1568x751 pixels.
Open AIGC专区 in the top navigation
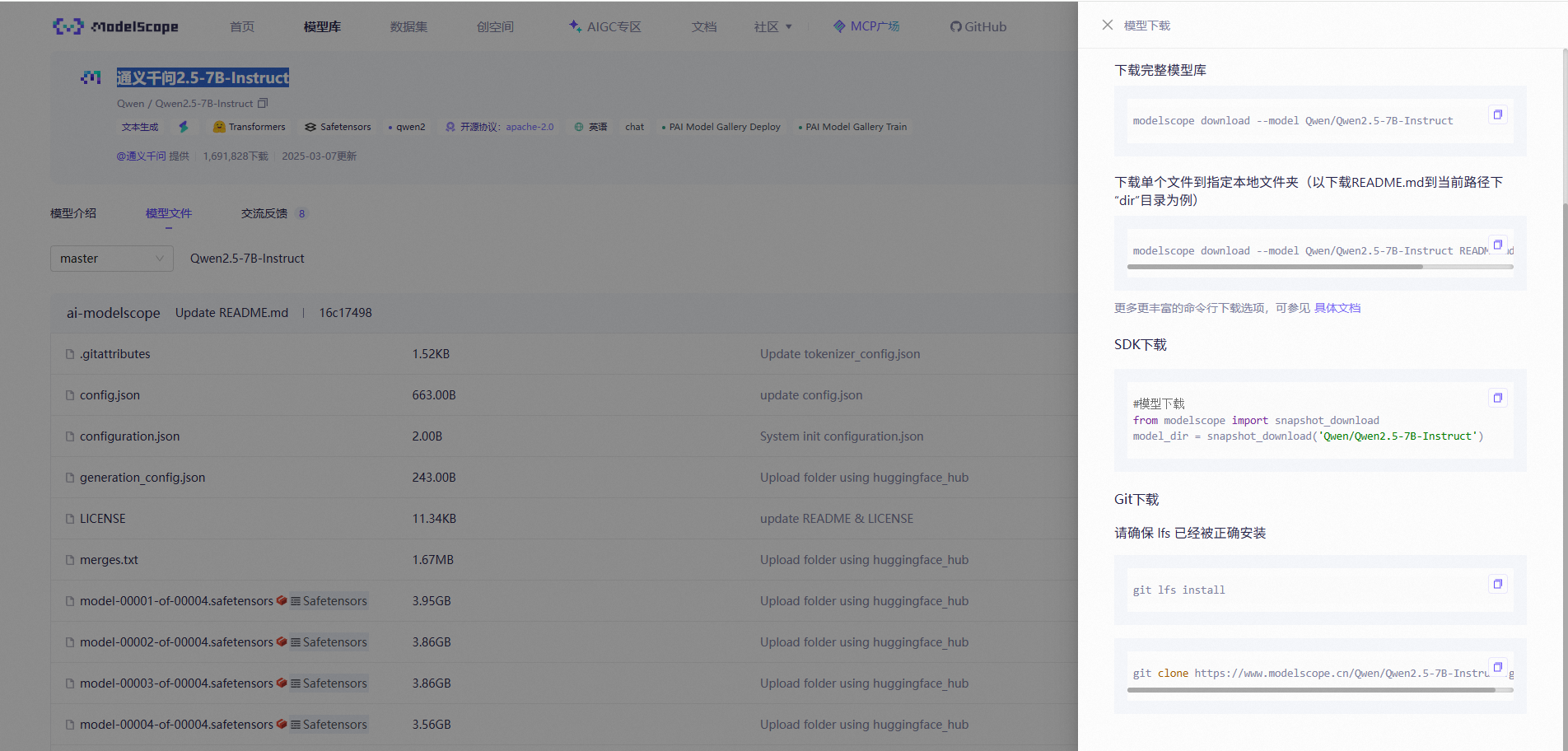[x=605, y=27]
